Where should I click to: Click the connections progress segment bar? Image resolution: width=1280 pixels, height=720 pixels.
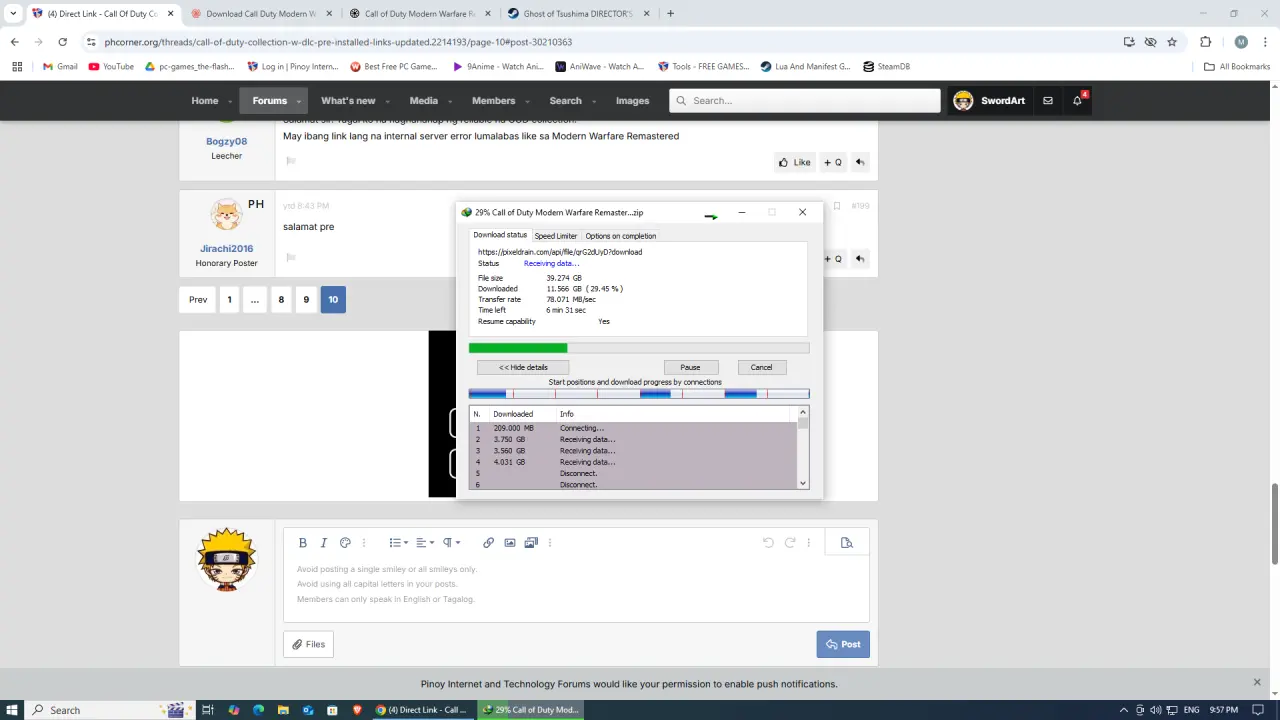(x=639, y=394)
